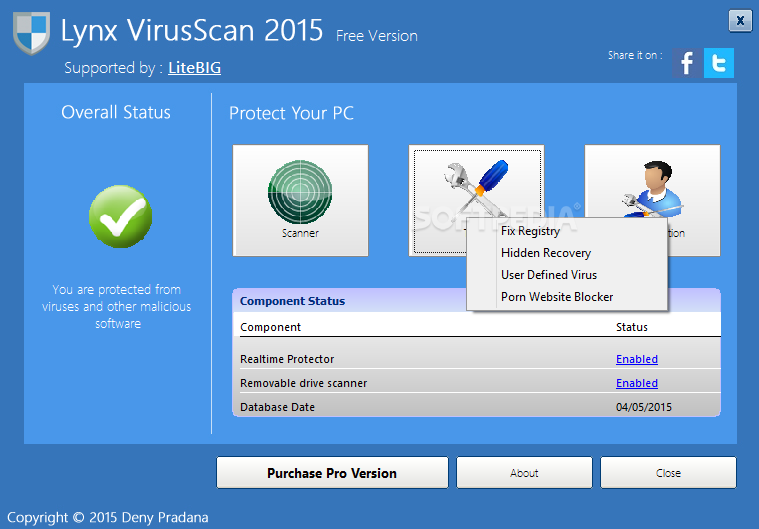
Task: Select Porn Website Blocker option
Action: coord(567,297)
